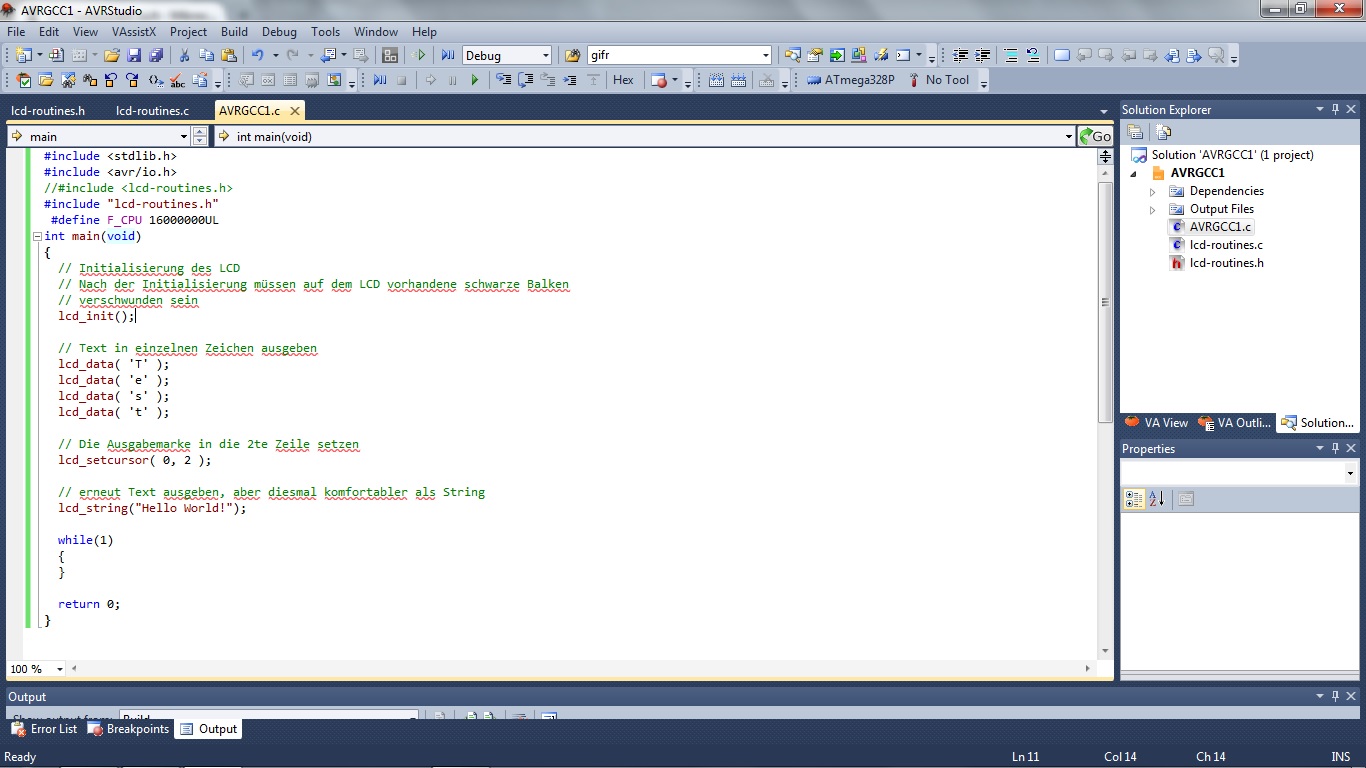Screen dimensions: 1366x768
Task: Open the File menu
Action: click(x=16, y=32)
